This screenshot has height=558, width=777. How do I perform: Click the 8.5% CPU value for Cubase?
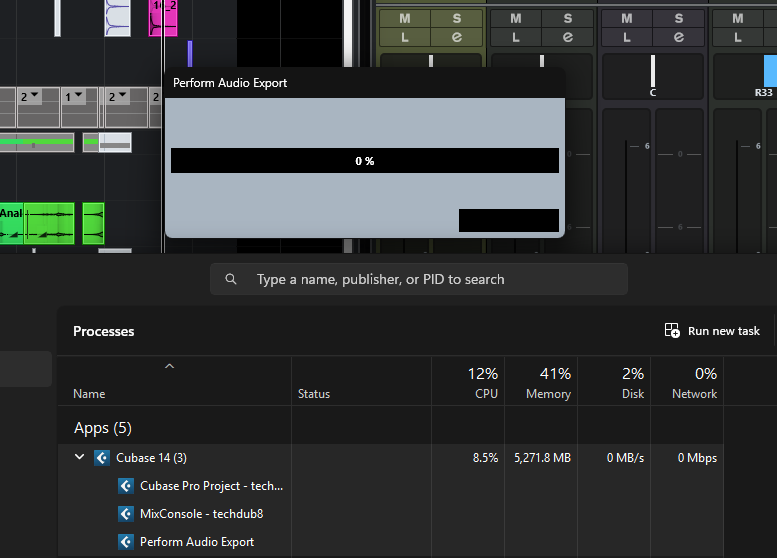(485, 458)
